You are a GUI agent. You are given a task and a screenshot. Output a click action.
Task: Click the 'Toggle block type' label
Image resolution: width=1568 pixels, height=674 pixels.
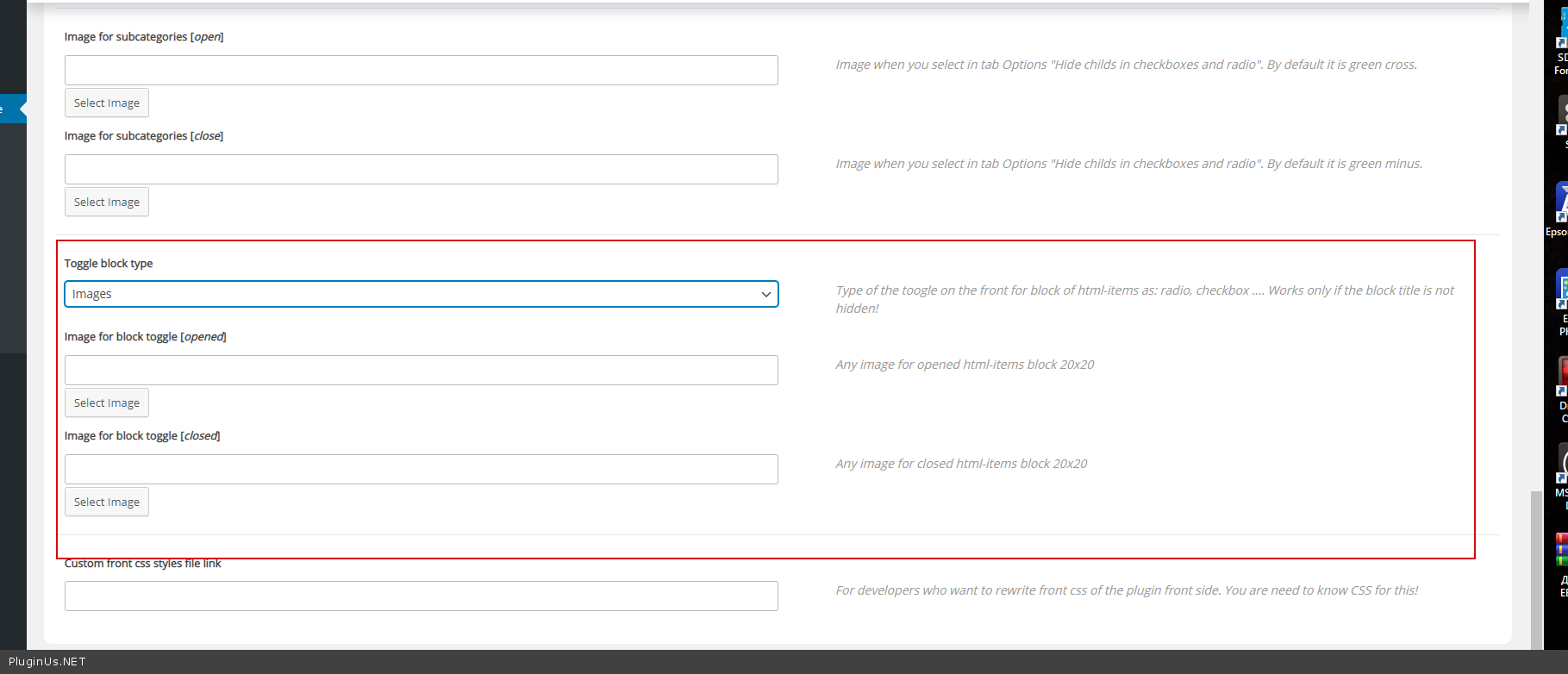coord(109,264)
